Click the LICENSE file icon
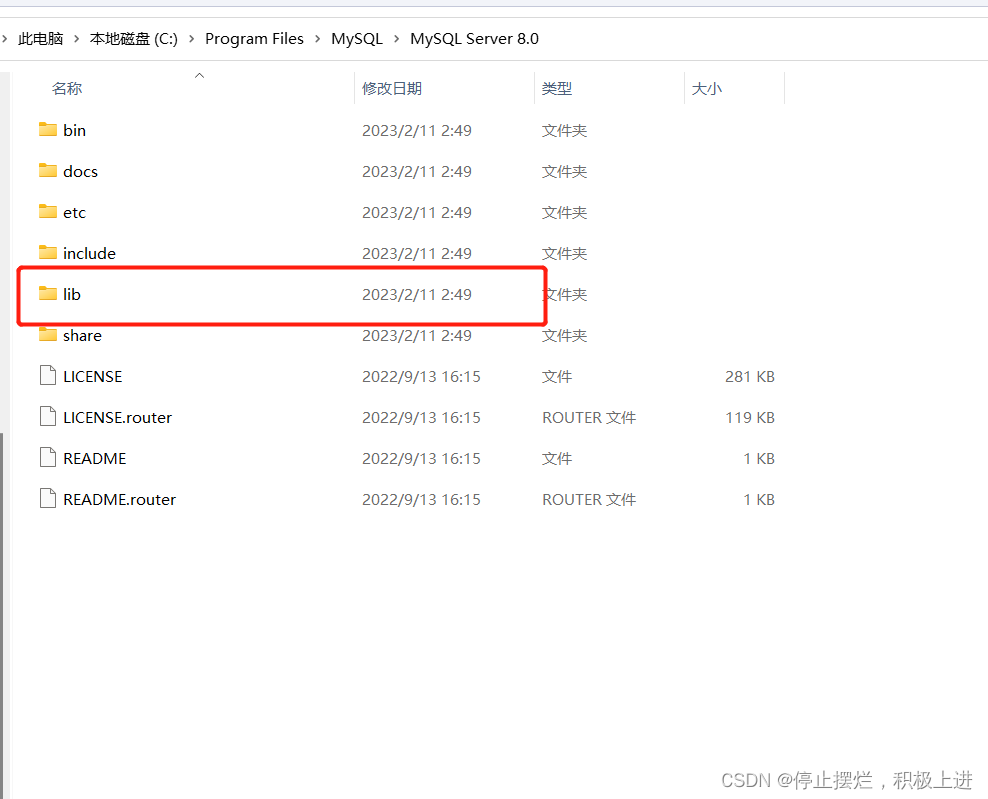988x799 pixels. [48, 376]
